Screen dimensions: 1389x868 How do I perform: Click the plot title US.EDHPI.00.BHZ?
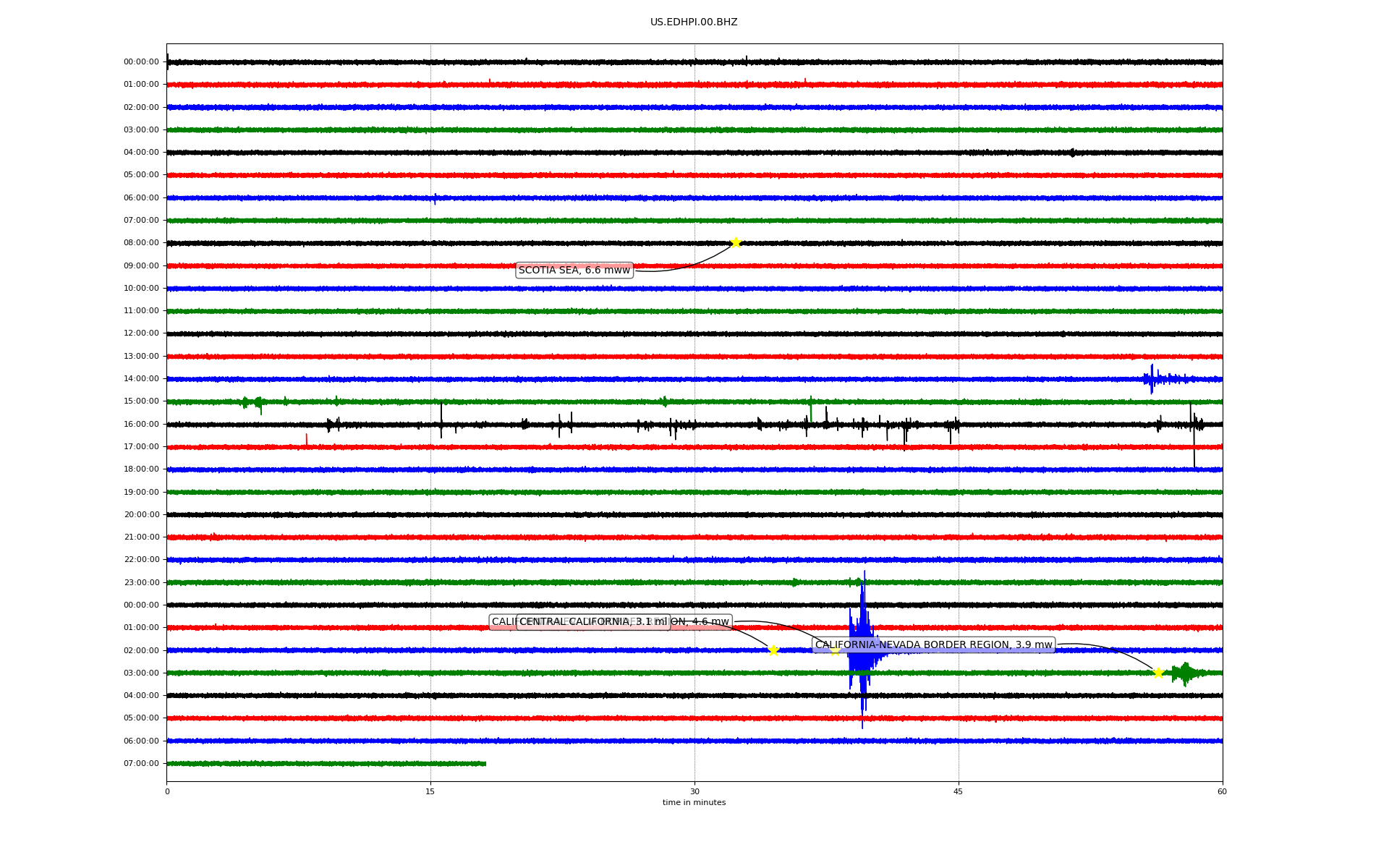(x=694, y=22)
